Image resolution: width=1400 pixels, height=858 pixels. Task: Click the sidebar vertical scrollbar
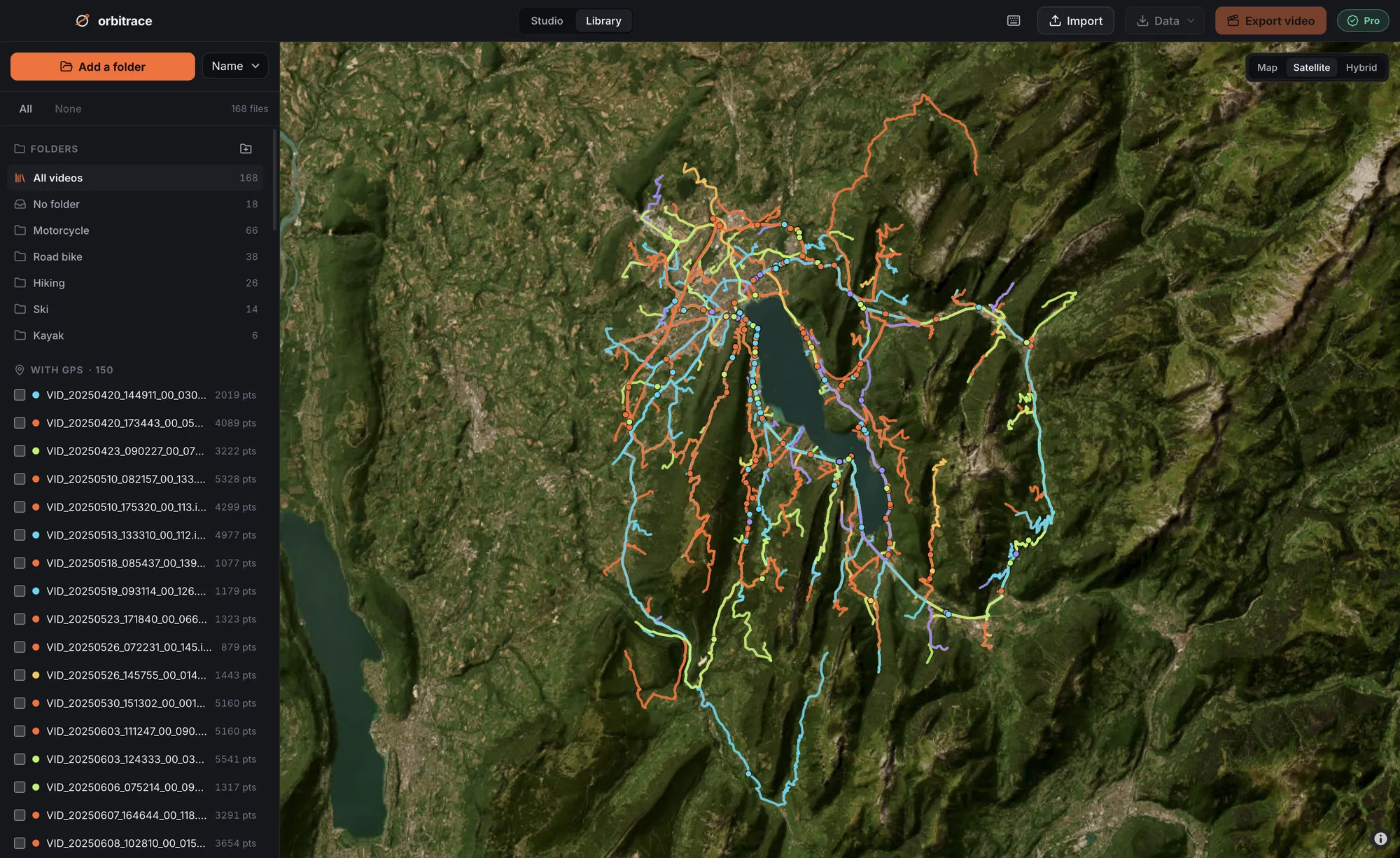[275, 181]
